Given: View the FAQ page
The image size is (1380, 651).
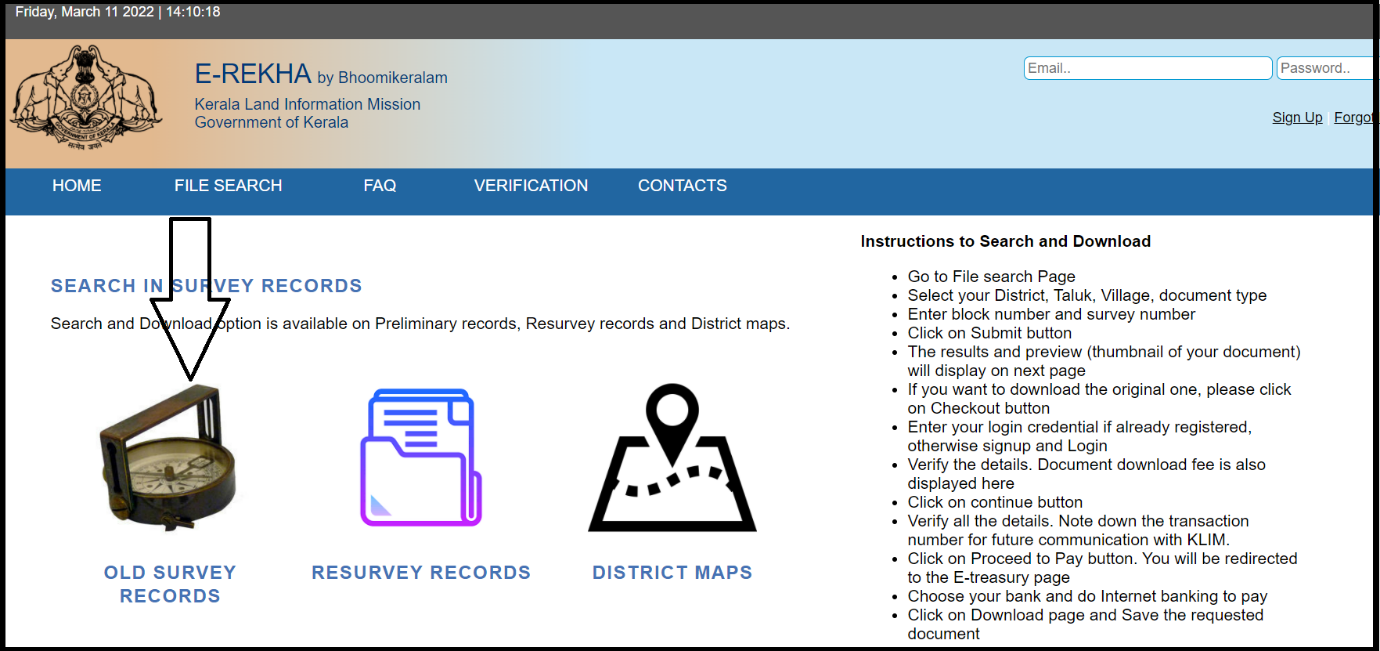Looking at the screenshot, I should 380,185.
